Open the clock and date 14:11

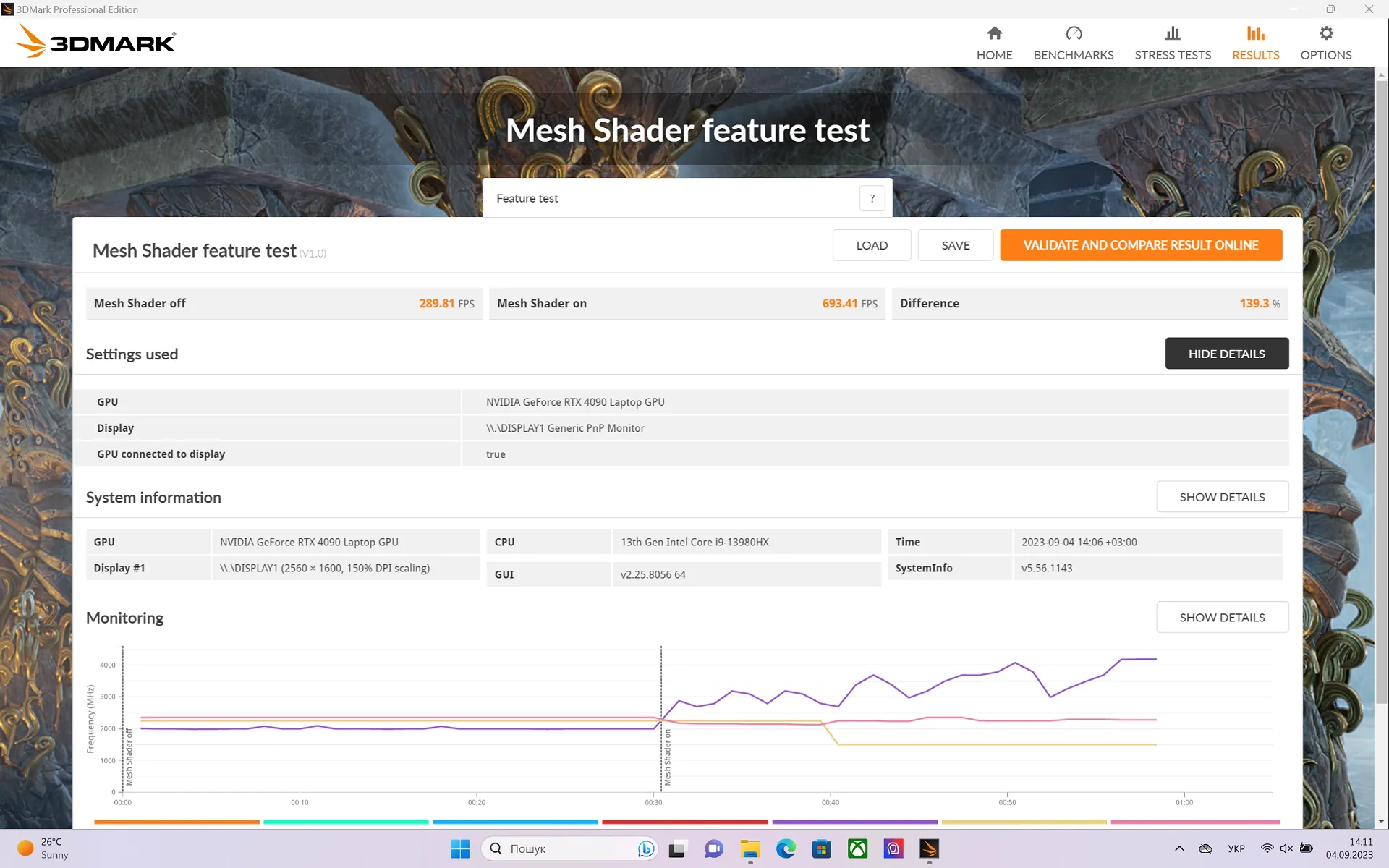click(1349, 848)
